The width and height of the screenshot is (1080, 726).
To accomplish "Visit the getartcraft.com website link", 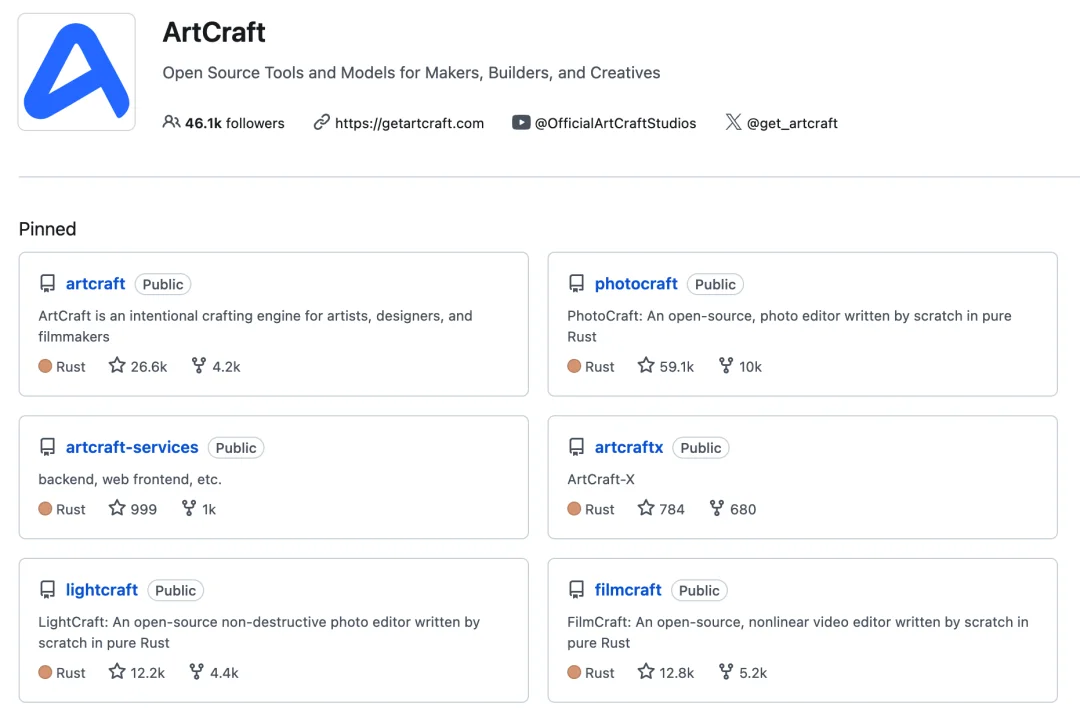I will pos(408,123).
